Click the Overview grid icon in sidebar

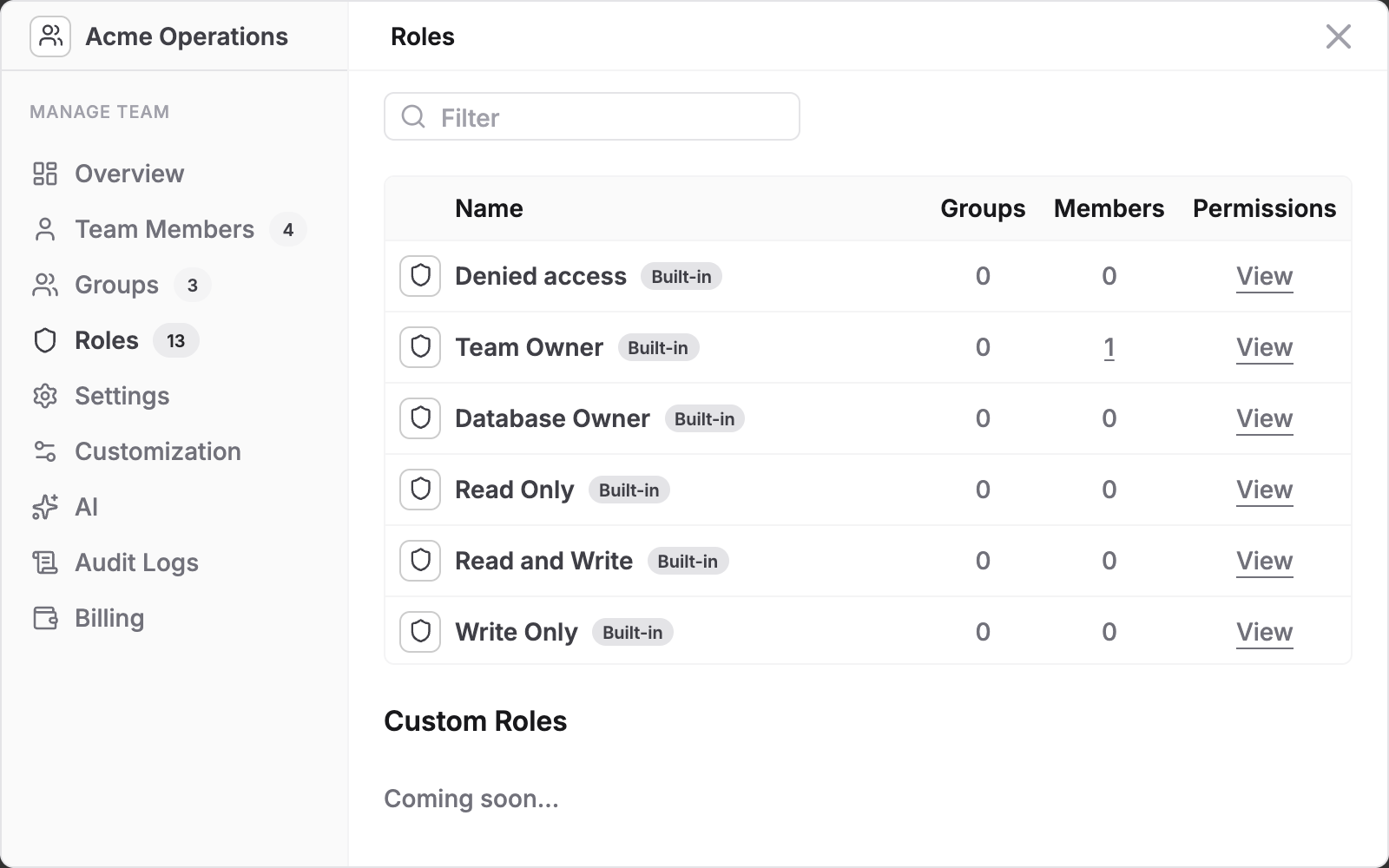point(45,174)
